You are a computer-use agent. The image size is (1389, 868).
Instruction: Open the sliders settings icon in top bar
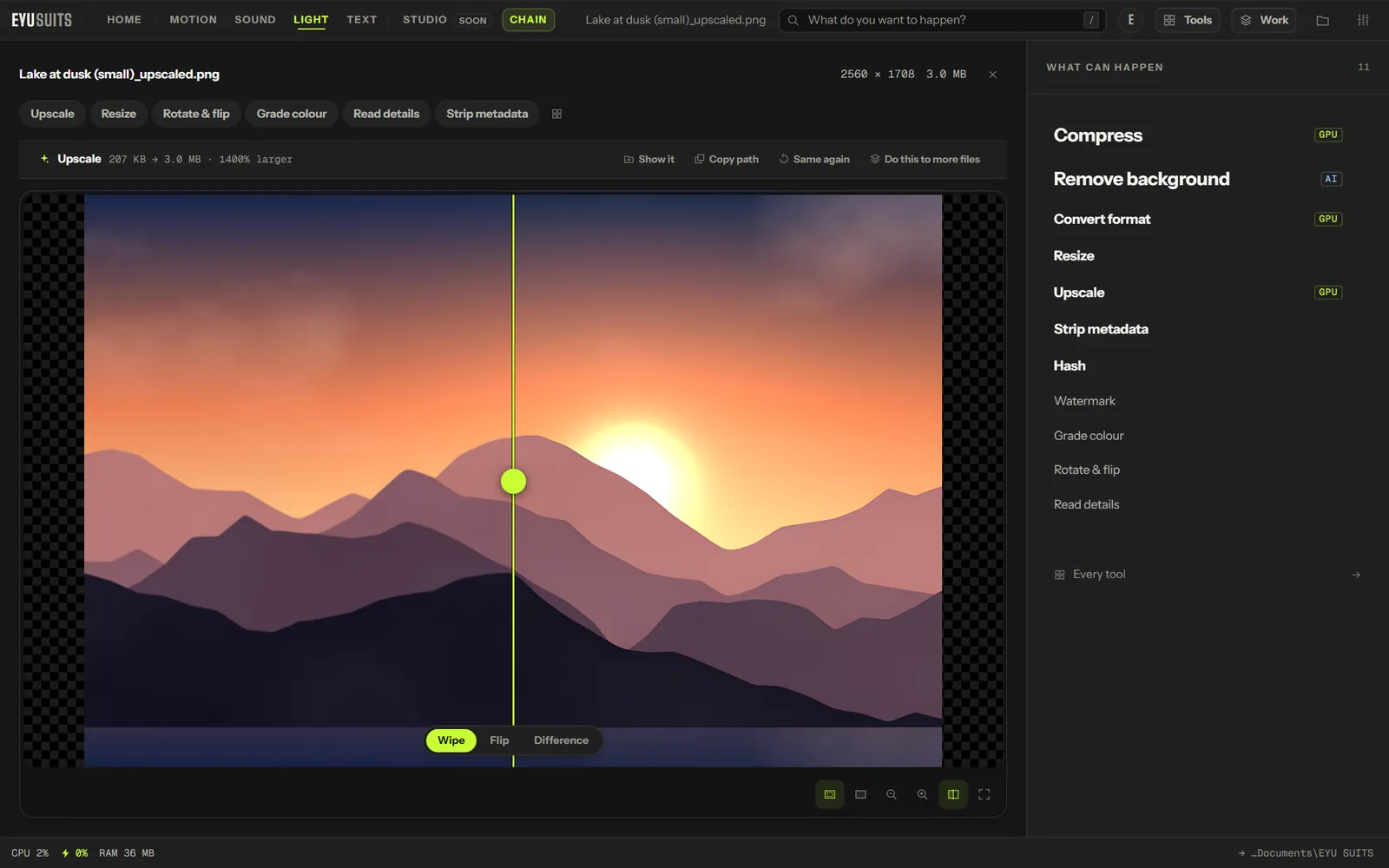[x=1363, y=20]
